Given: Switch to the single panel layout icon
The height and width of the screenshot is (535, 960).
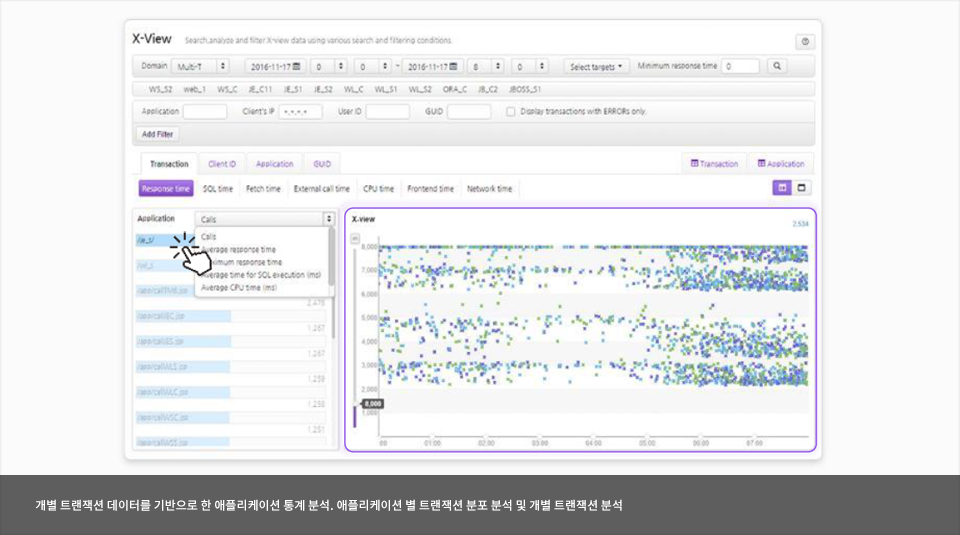Looking at the screenshot, I should [801, 187].
